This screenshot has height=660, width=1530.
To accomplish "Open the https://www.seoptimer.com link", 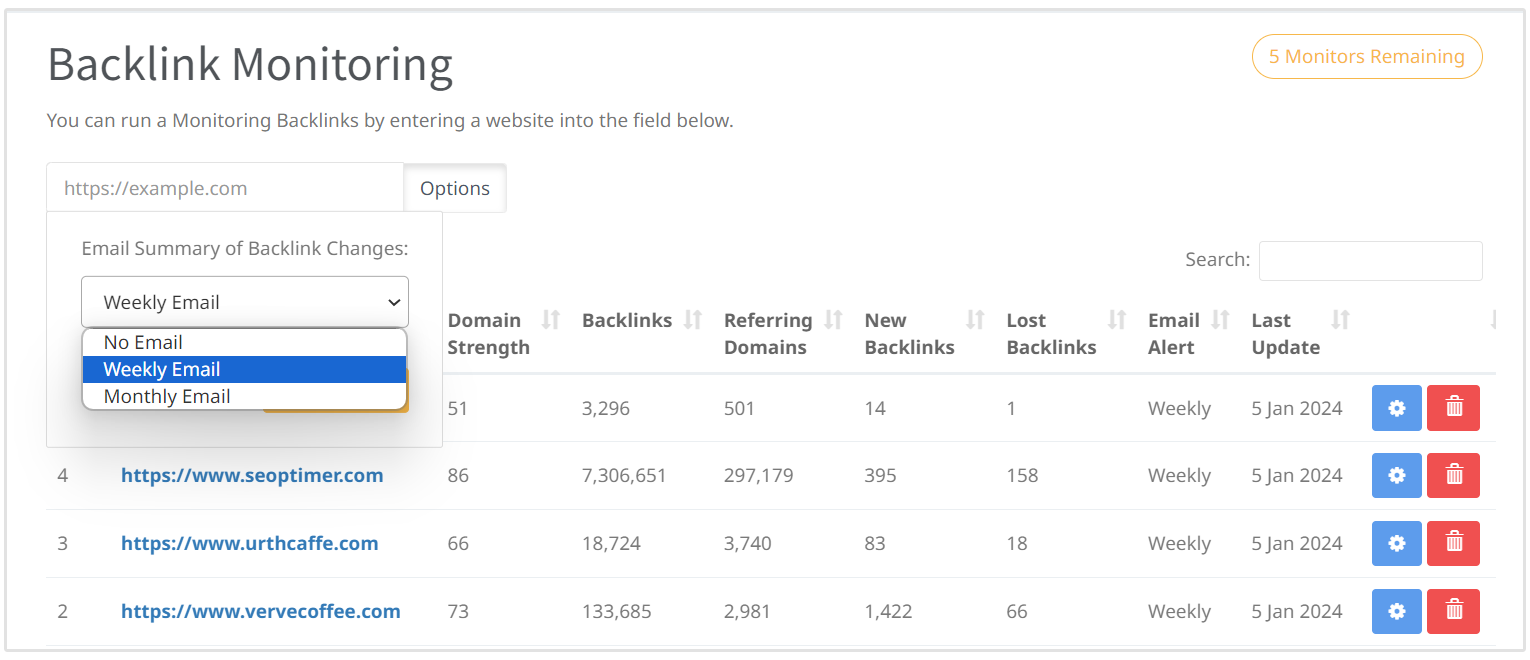I will pyautogui.click(x=252, y=476).
